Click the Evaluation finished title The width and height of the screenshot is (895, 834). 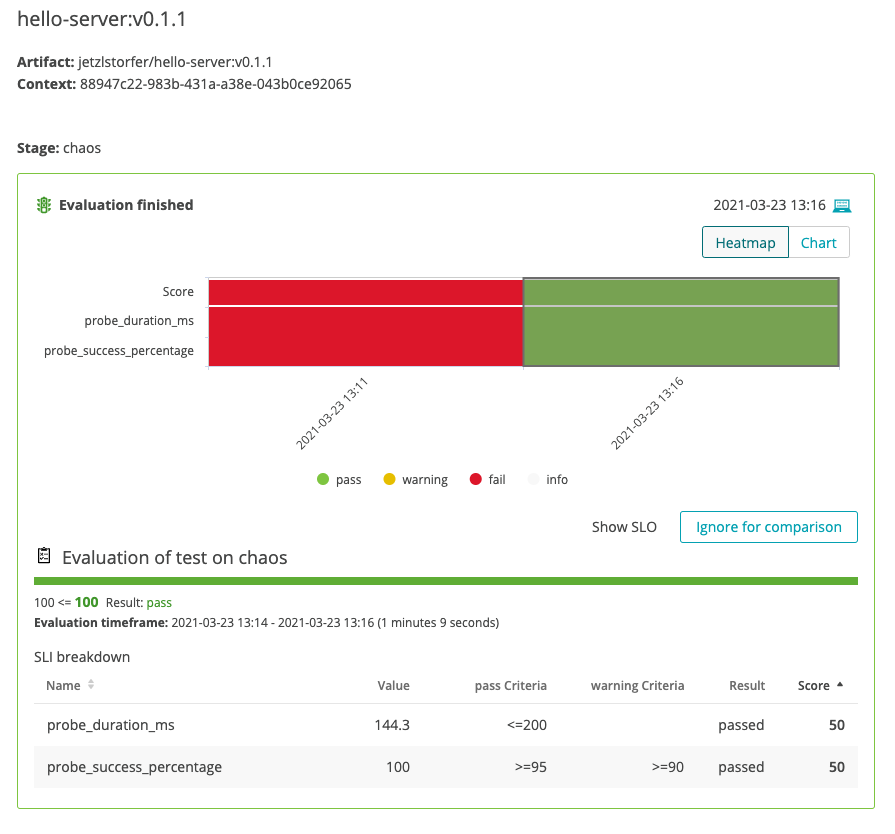[126, 205]
